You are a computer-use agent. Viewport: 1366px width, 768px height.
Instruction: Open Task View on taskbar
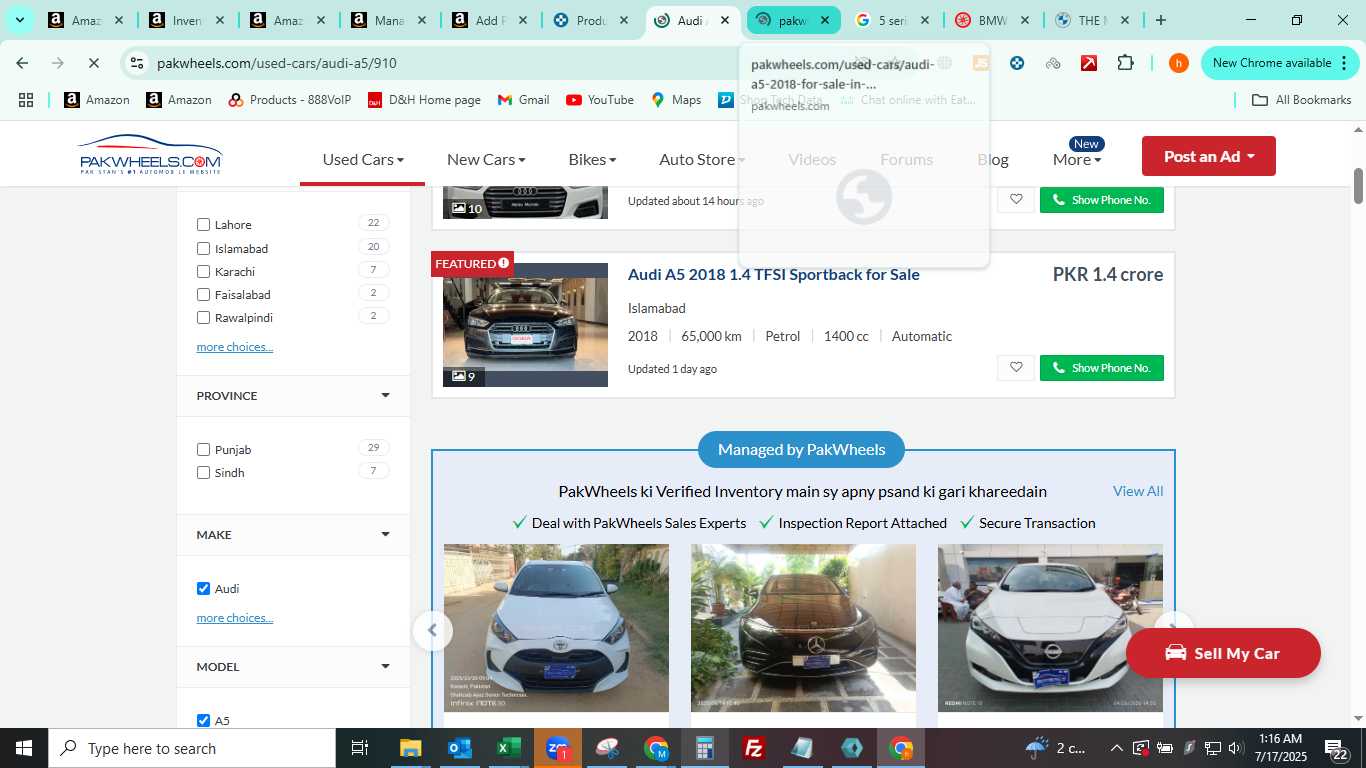360,748
